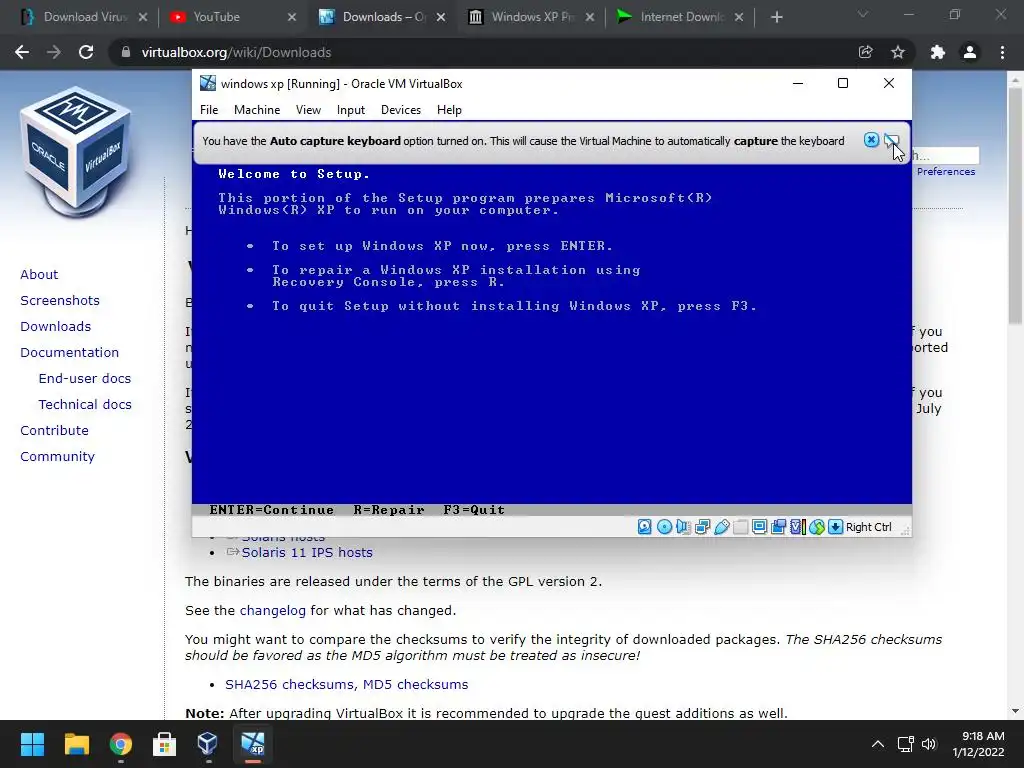This screenshot has height=768, width=1024.
Task: Open the Contribute link in sidebar
Action: pyautogui.click(x=54, y=430)
